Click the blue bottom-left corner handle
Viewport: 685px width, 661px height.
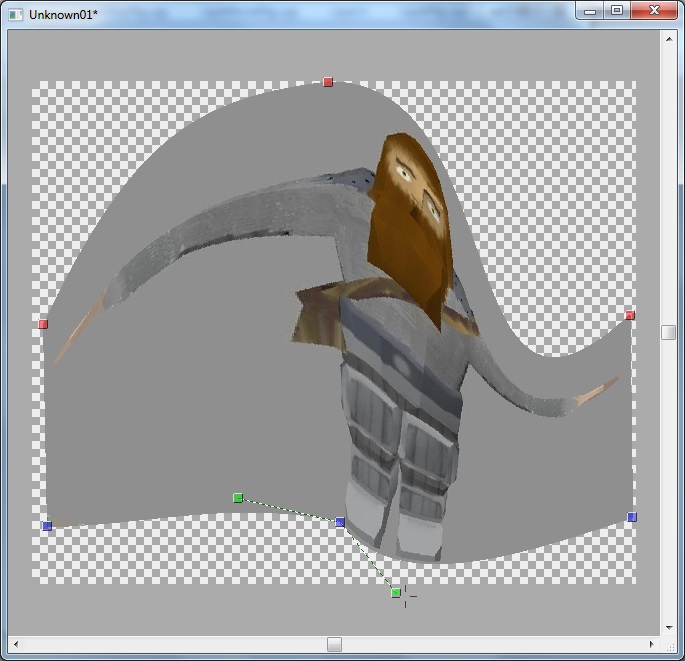pos(47,526)
